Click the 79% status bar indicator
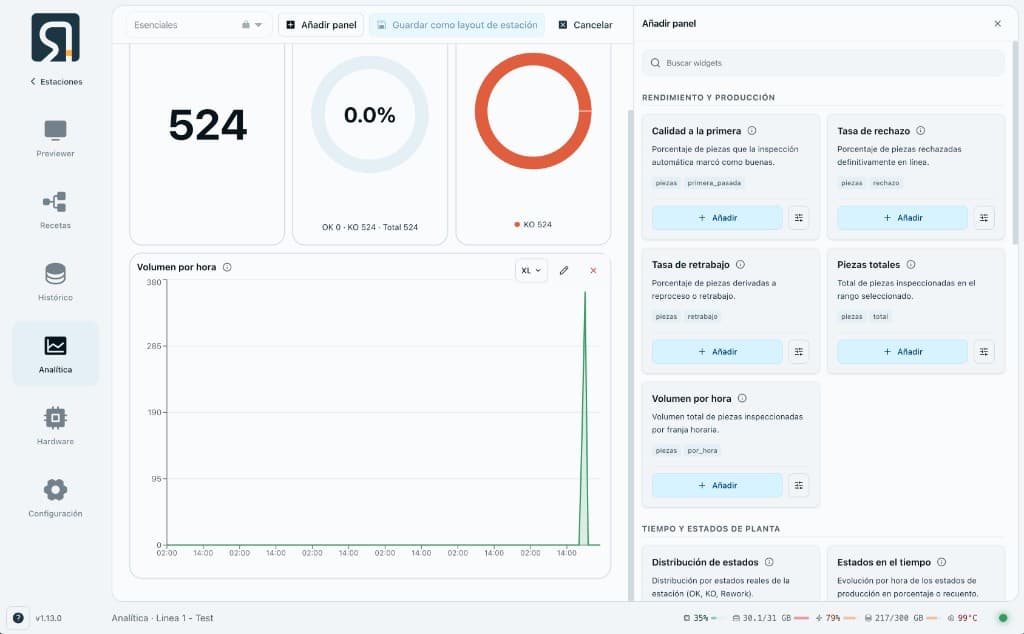This screenshot has width=1024, height=634. pyautogui.click(x=835, y=618)
